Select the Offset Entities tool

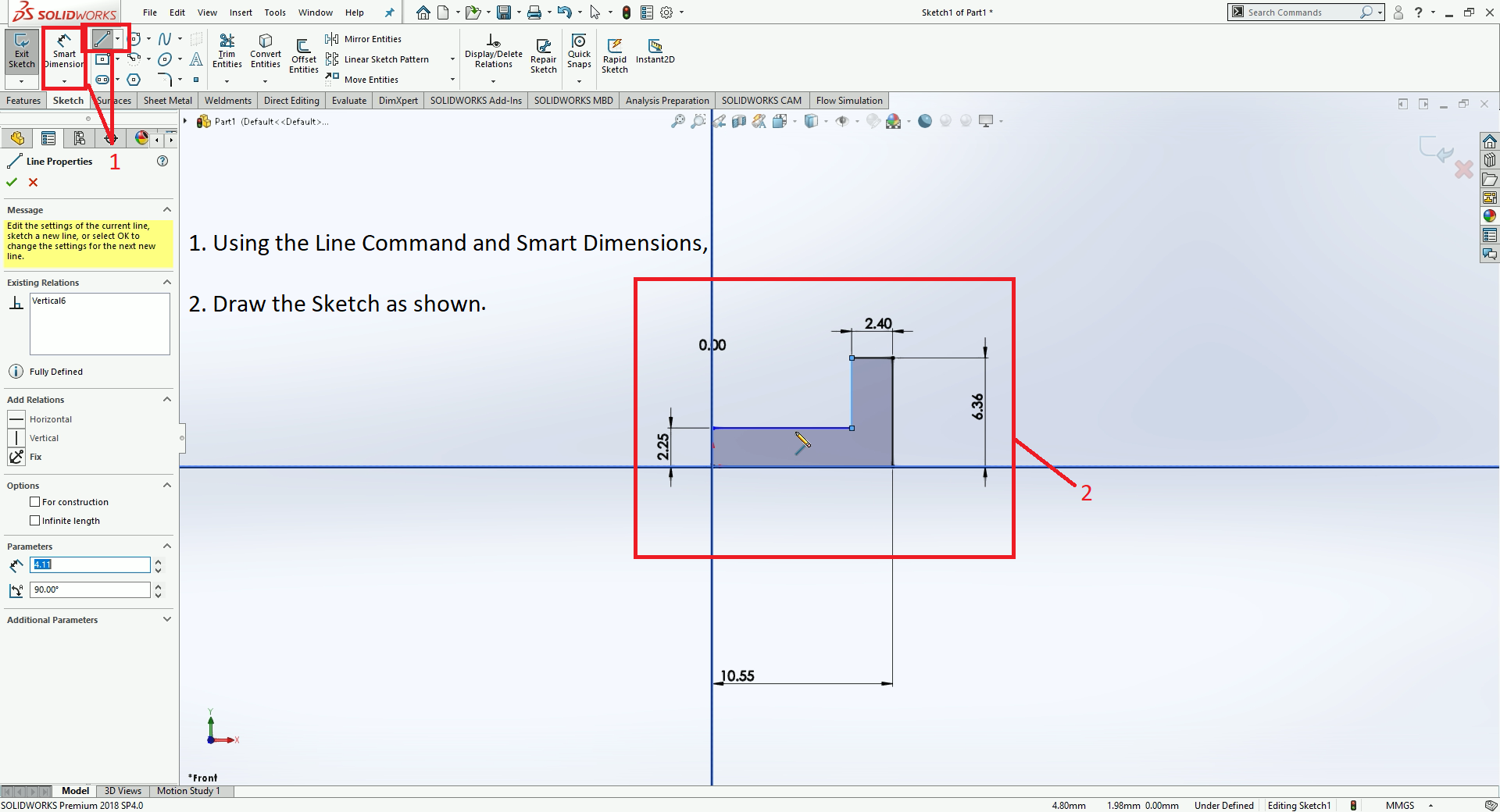[x=304, y=56]
